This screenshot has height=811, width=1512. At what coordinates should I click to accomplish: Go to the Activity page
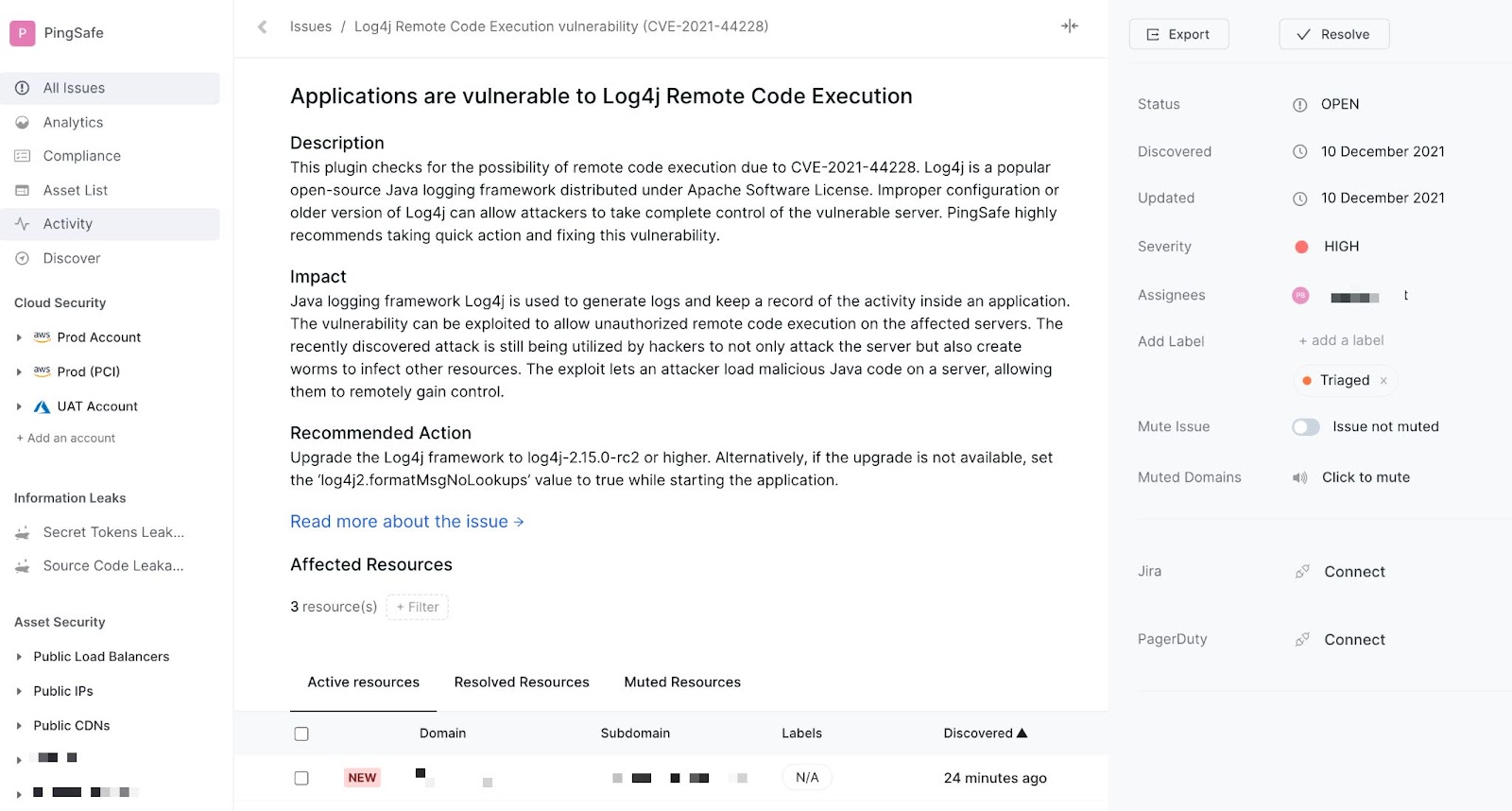click(111, 224)
